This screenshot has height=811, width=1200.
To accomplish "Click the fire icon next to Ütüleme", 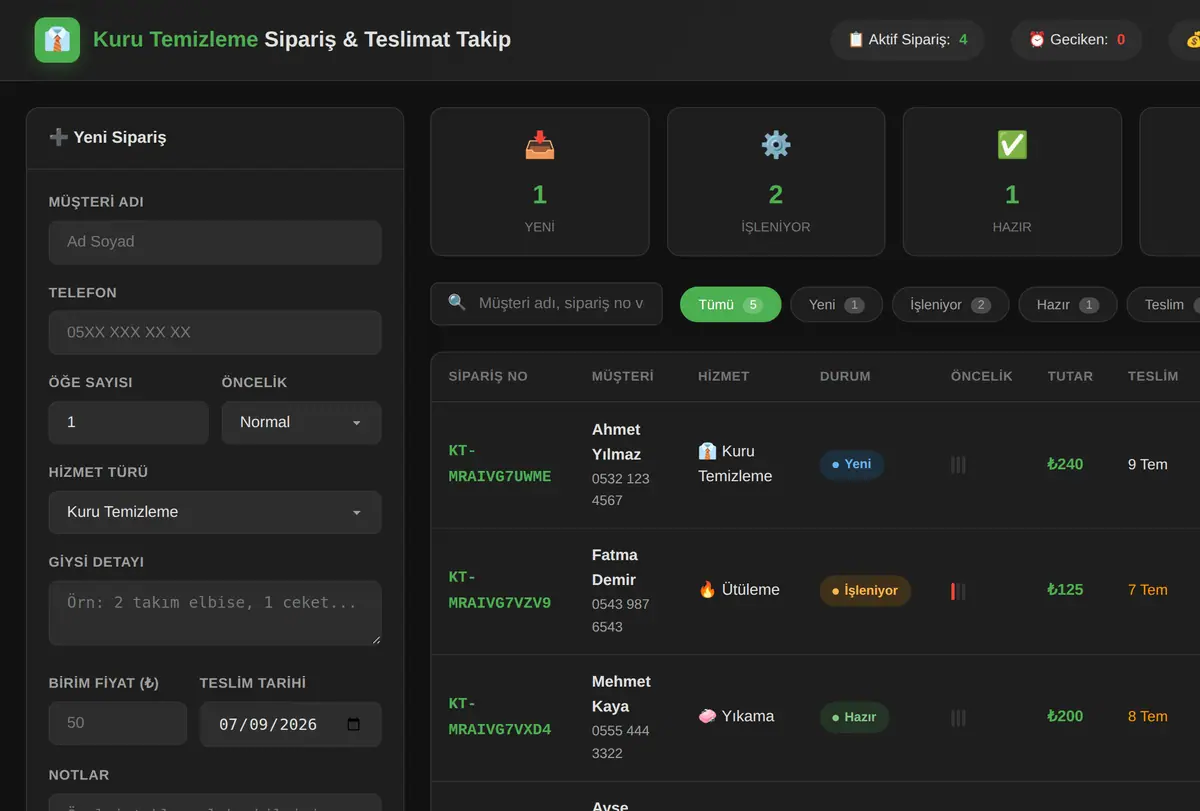I will point(707,590).
